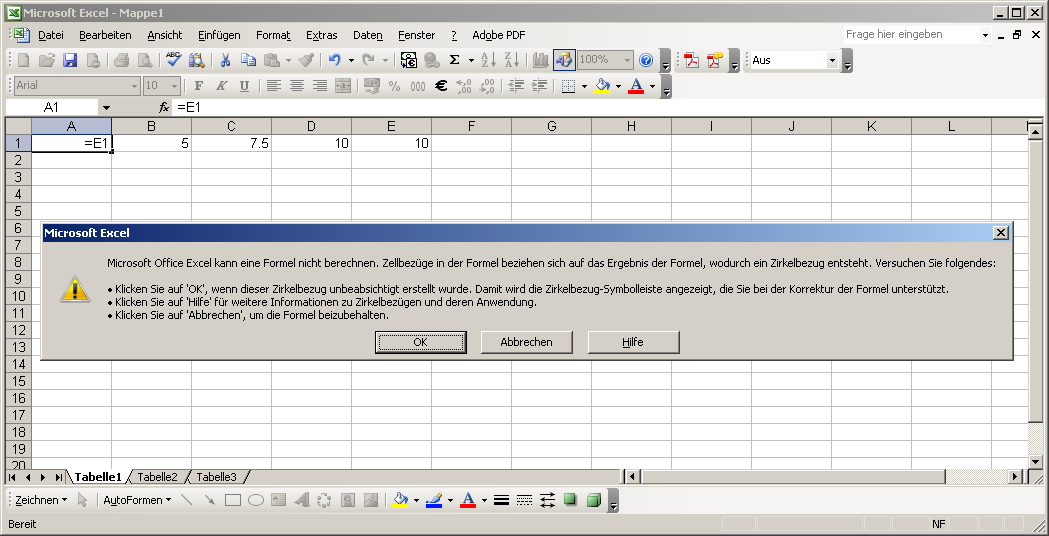The image size is (1049, 536).
Task: Click the fx insert function icon
Action: pyautogui.click(x=164, y=107)
